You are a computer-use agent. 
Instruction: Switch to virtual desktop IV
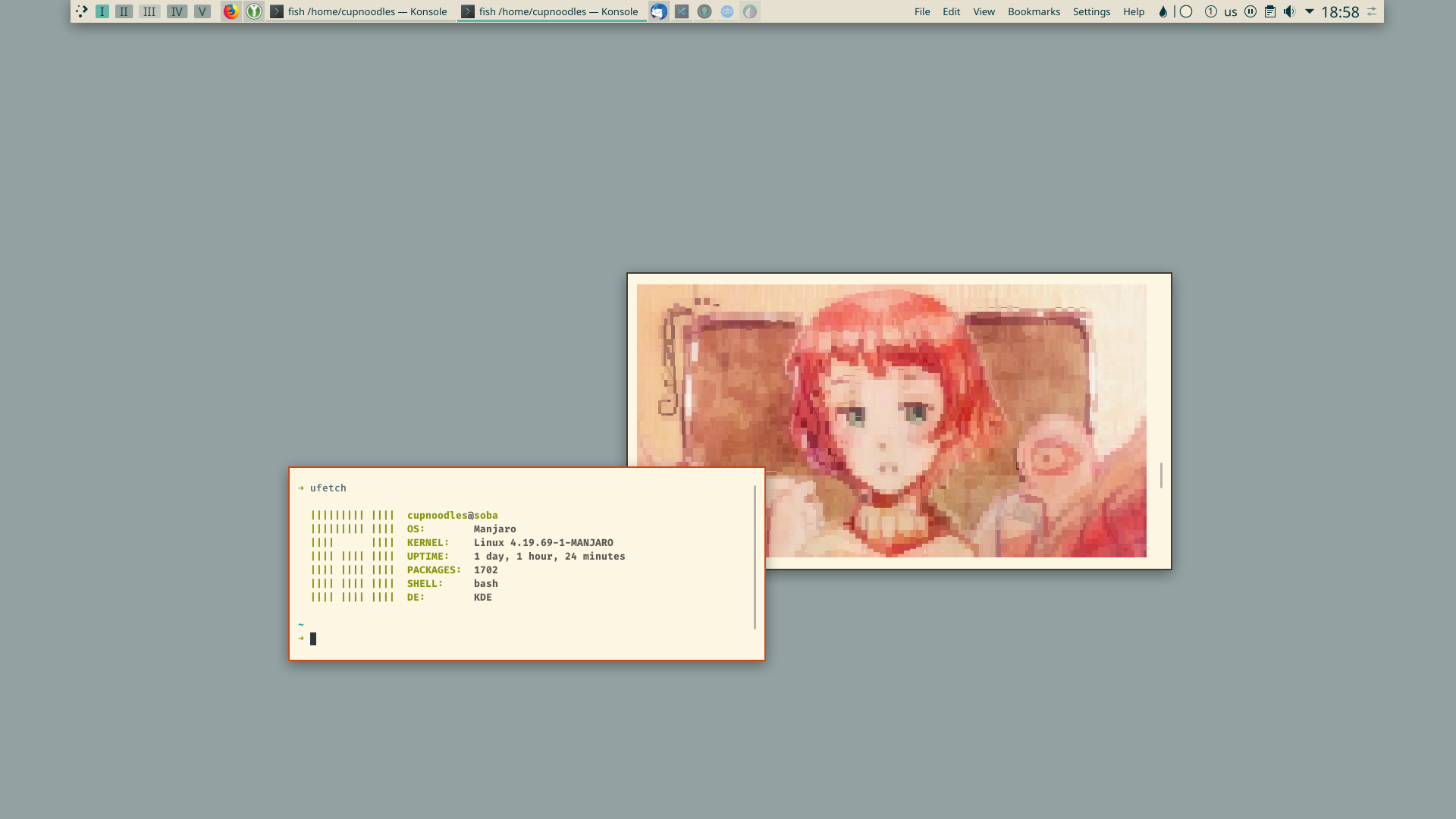tap(177, 11)
